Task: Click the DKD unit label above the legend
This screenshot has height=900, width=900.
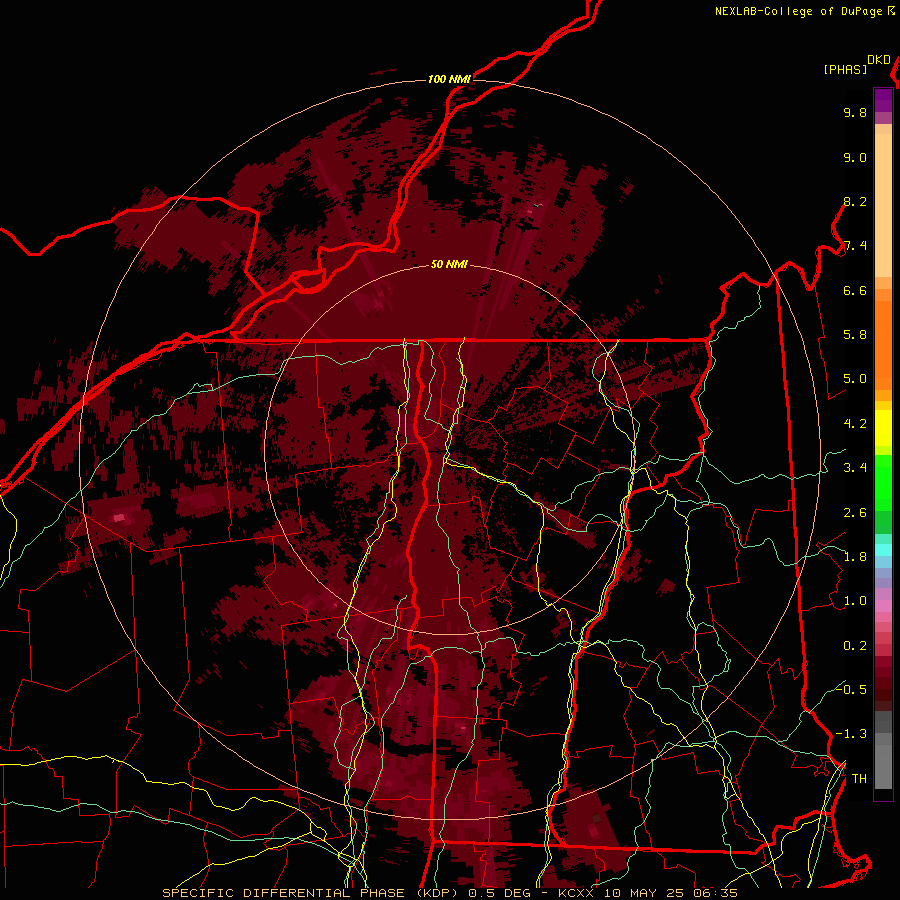Action: (x=879, y=60)
